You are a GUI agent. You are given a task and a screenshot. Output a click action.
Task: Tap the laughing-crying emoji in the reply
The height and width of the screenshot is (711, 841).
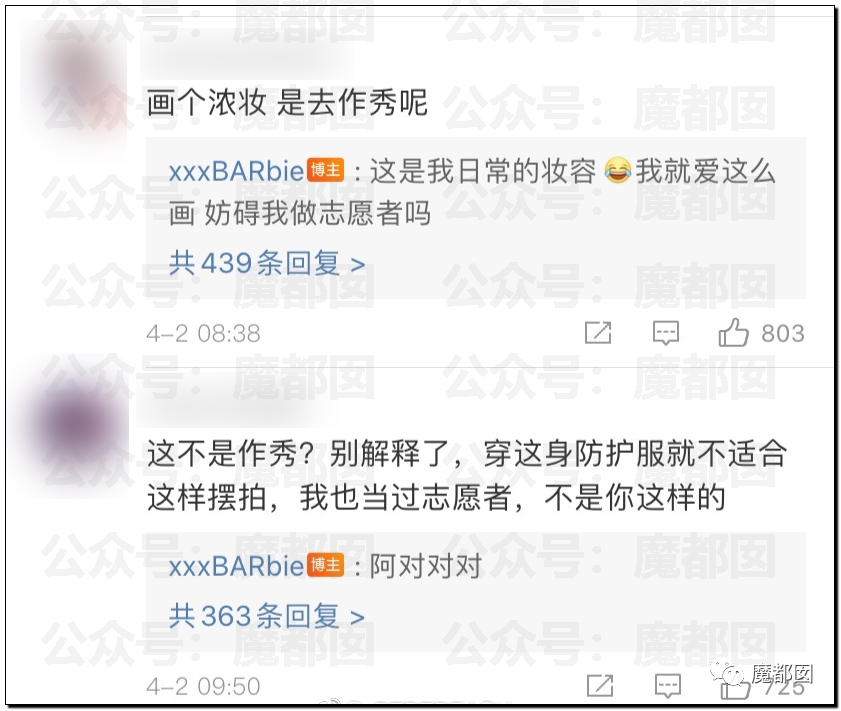pyautogui.click(x=617, y=171)
